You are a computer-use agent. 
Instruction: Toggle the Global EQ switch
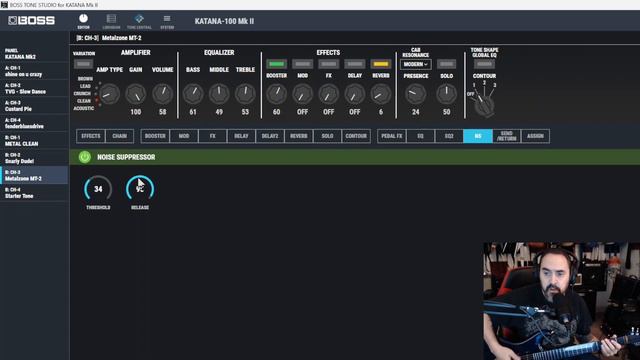click(484, 64)
